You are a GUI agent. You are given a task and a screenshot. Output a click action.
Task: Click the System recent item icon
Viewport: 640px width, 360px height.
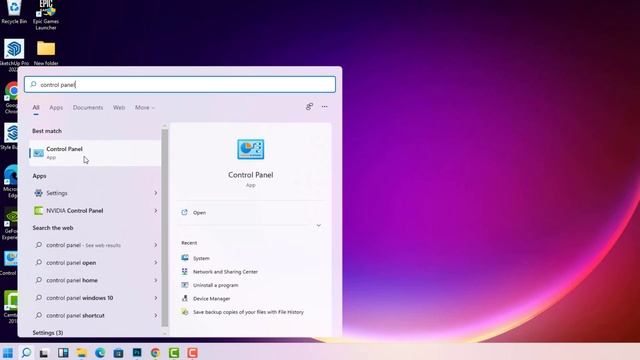click(x=185, y=258)
